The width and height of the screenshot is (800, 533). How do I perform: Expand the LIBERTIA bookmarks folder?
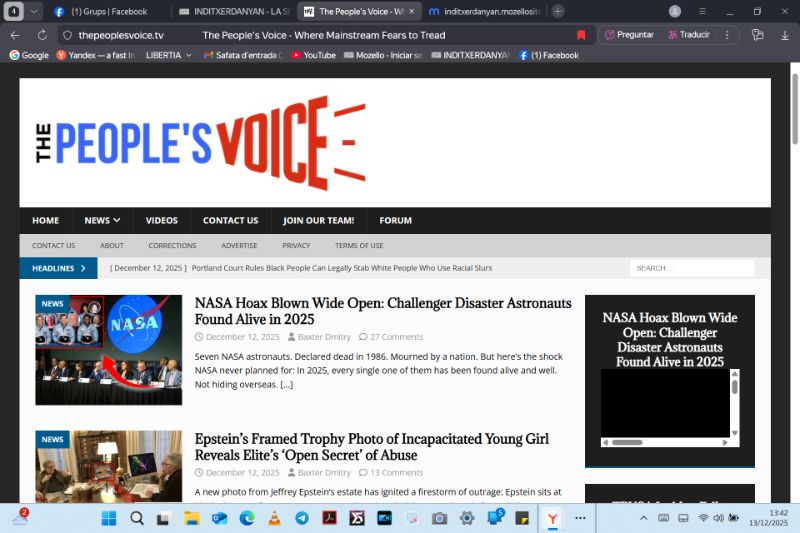169,55
